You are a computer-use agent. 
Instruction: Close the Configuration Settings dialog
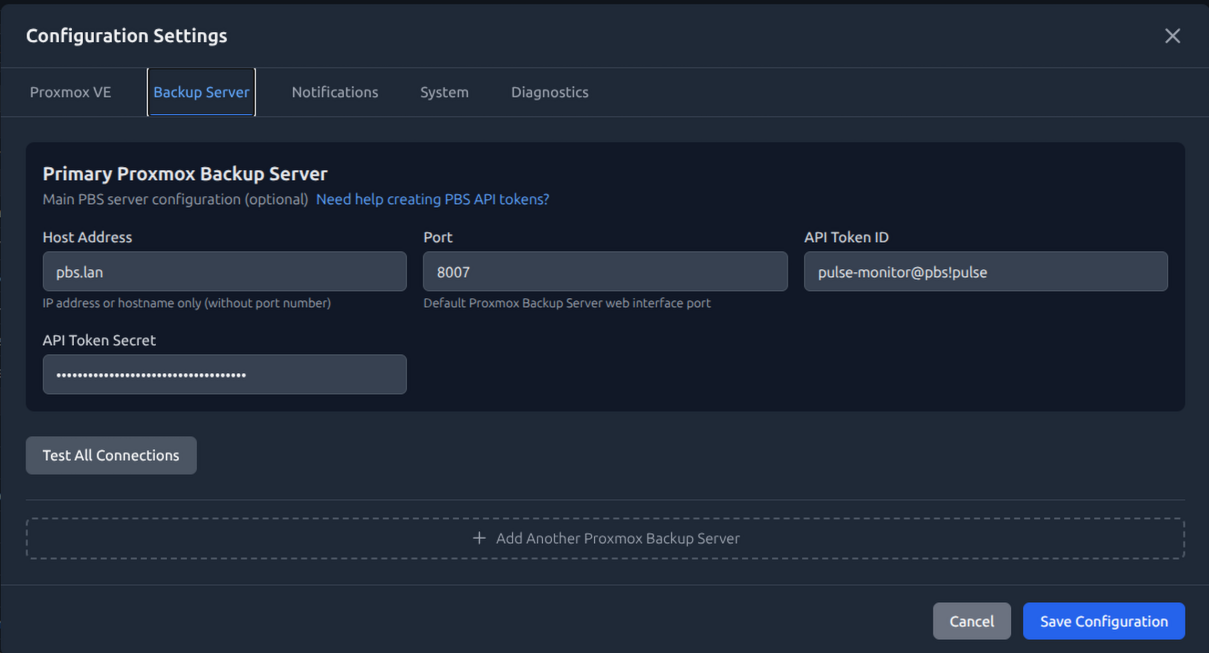coord(1172,36)
